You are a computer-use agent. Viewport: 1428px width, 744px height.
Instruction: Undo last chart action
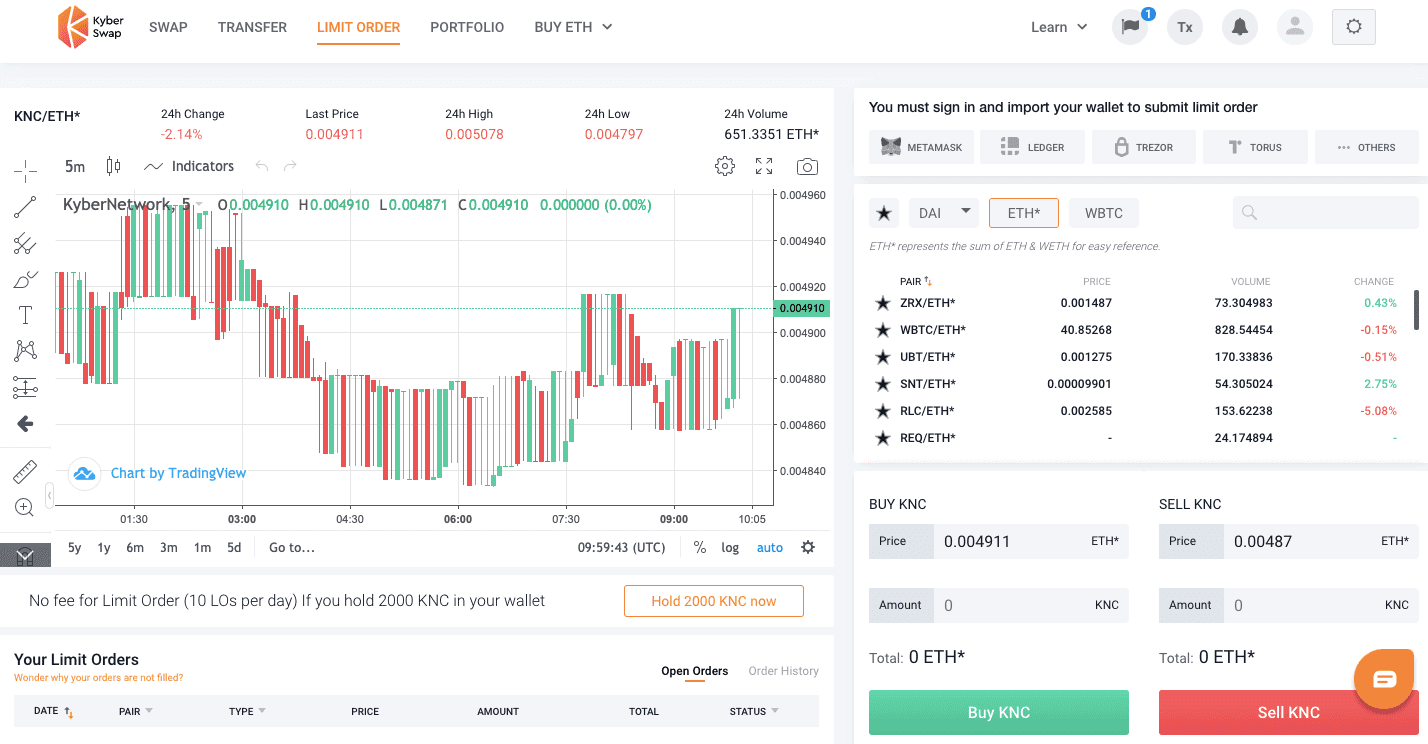click(x=262, y=166)
